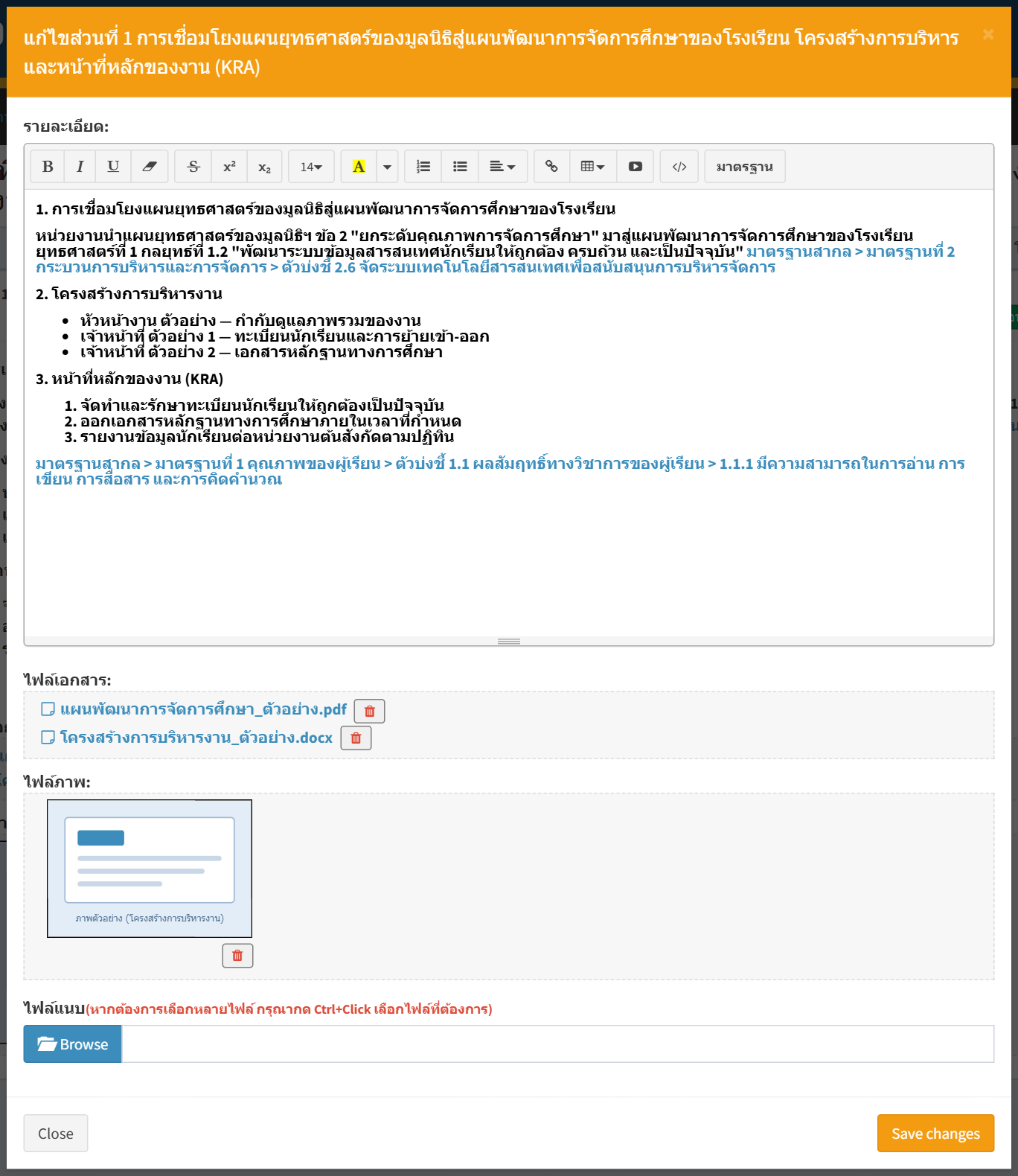Click bullet 'หัวหน้างาน ตัวอย่าง — กำกับดูแลภาพรวมของงาน'
Screen dimensions: 1018x1176
[x=251, y=321]
